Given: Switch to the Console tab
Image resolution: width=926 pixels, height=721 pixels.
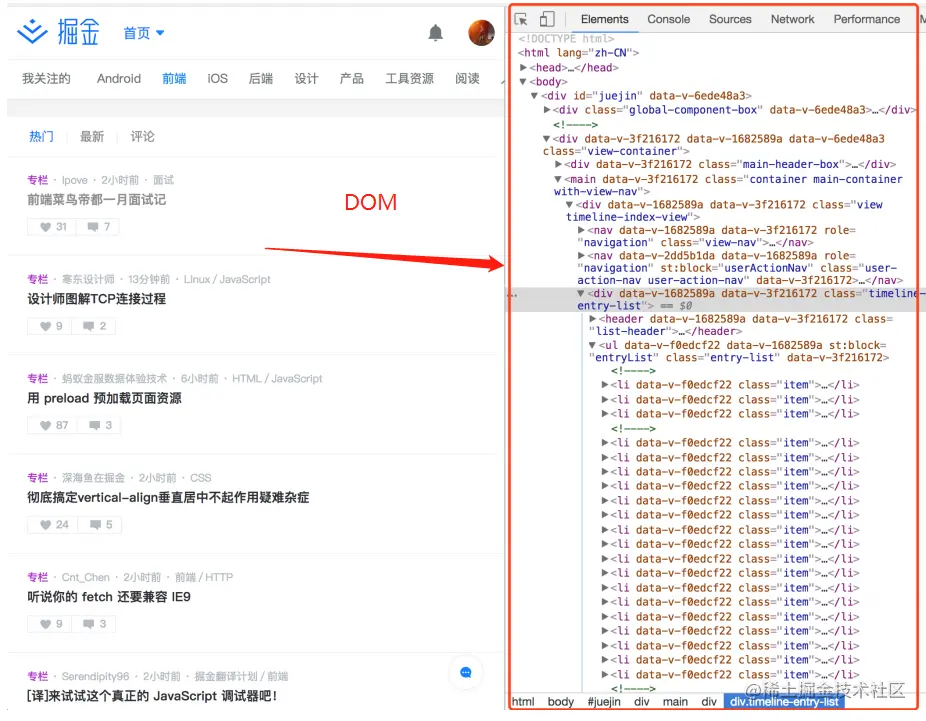Looking at the screenshot, I should click(669, 19).
